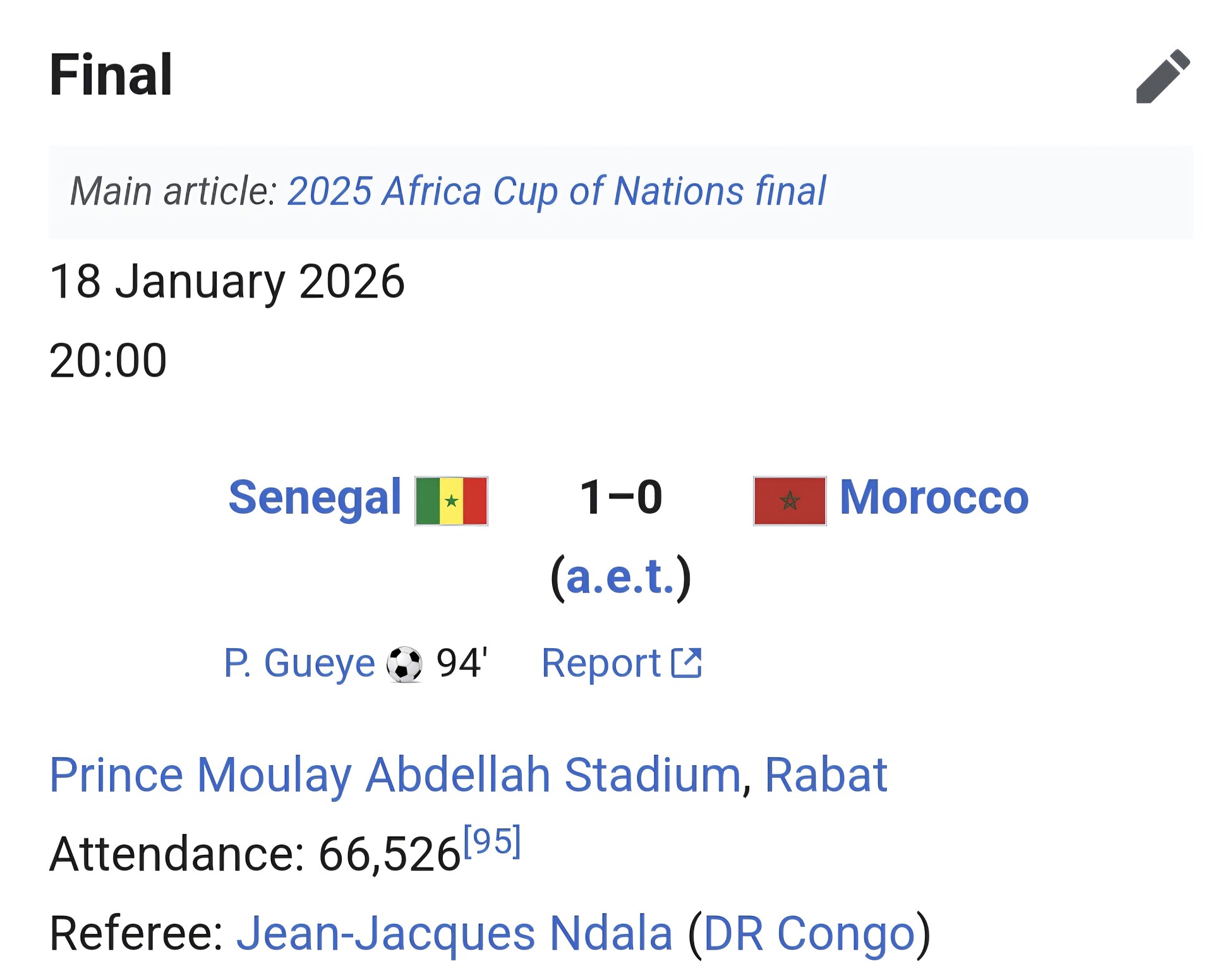The image size is (1213, 980).
Task: Click the 1–0 score text
Action: point(620,497)
